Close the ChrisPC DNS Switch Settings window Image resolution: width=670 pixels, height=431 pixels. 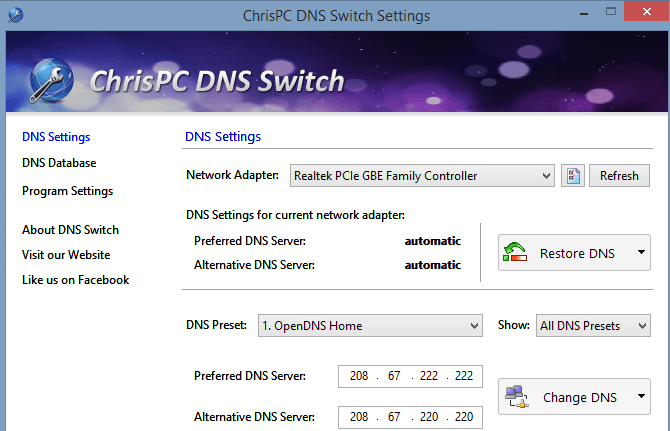click(646, 12)
